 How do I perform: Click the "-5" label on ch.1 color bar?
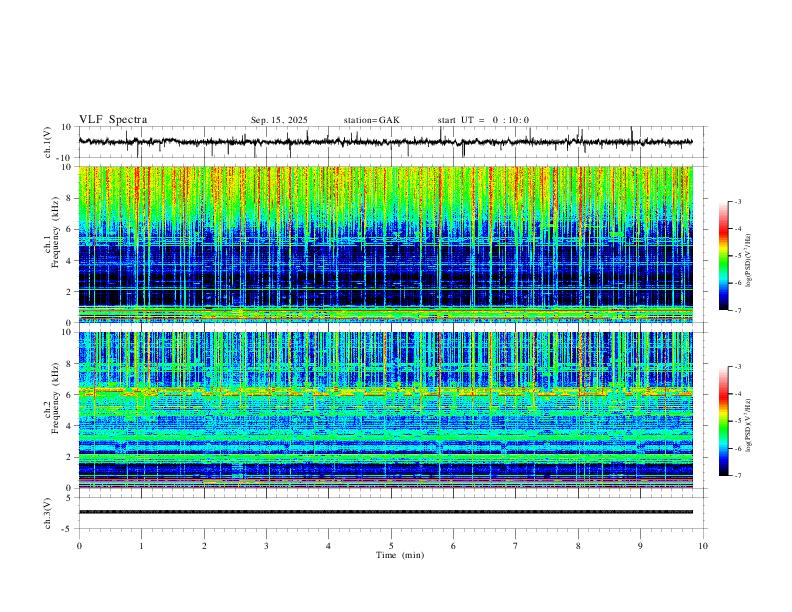(x=738, y=256)
